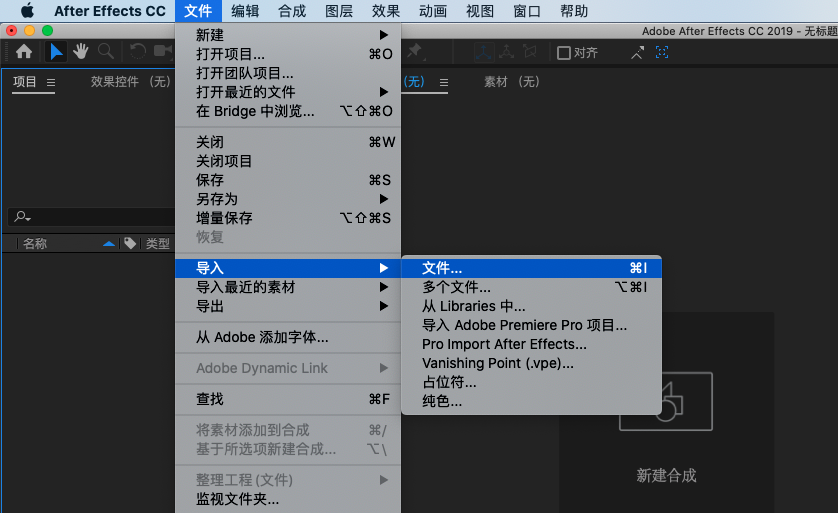Click the 新建合成 button label
The height and width of the screenshot is (513, 838).
[666, 475]
